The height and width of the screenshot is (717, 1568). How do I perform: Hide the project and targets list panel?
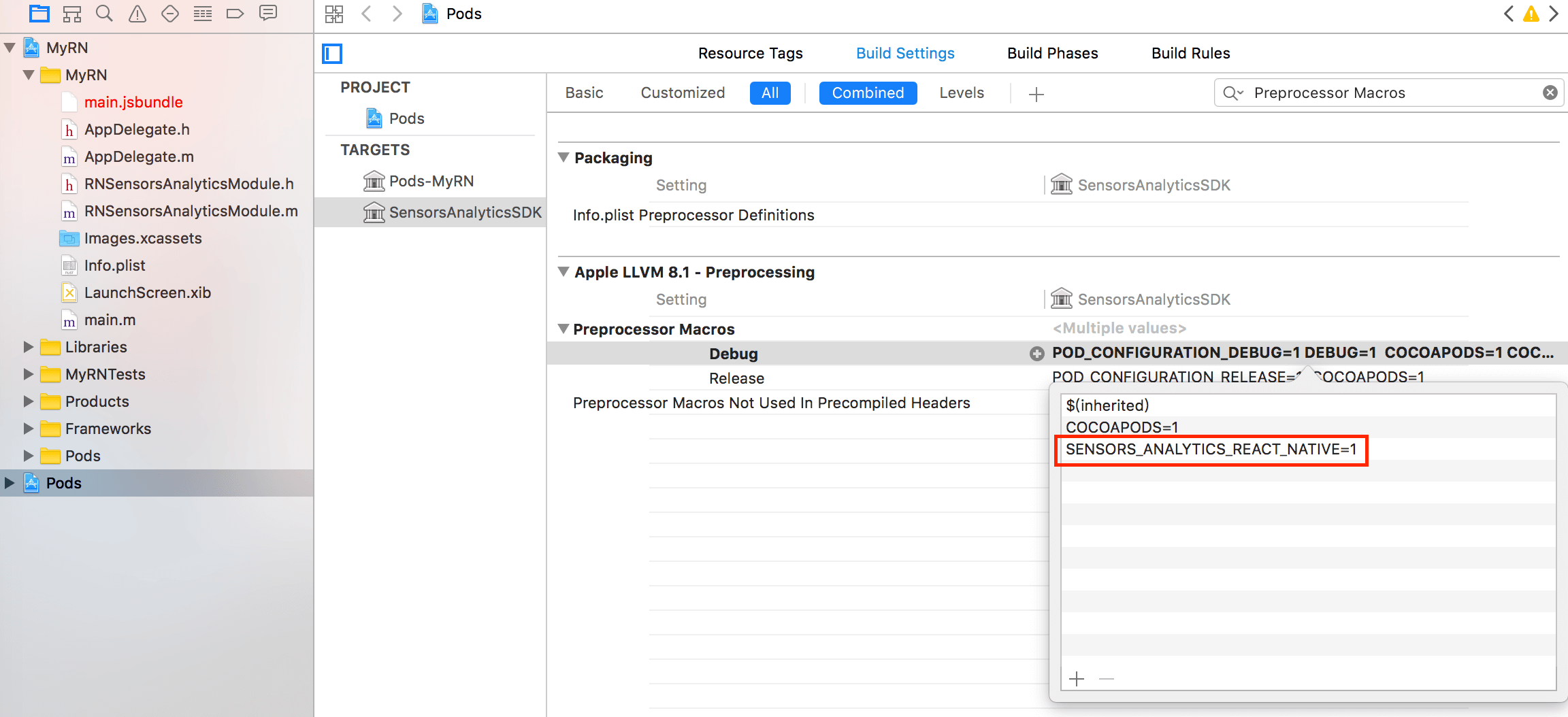click(x=332, y=53)
